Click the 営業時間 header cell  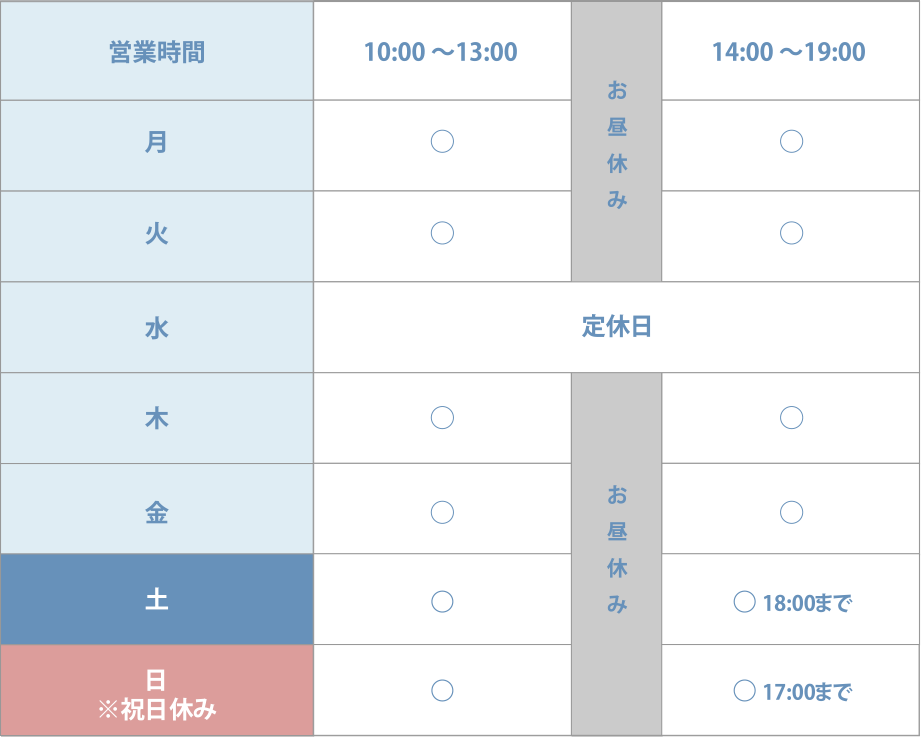point(157,52)
